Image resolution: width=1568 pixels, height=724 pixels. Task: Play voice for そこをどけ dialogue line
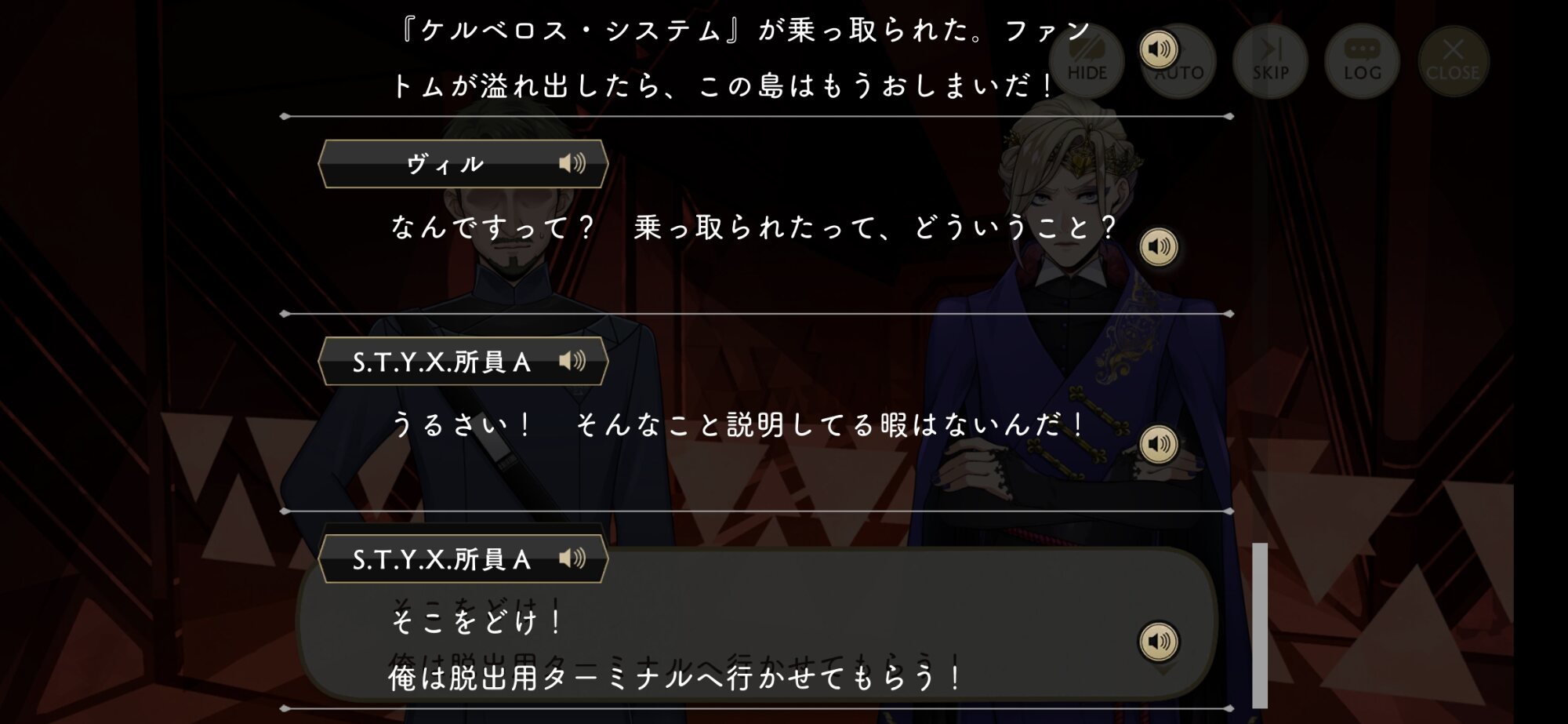1158,642
